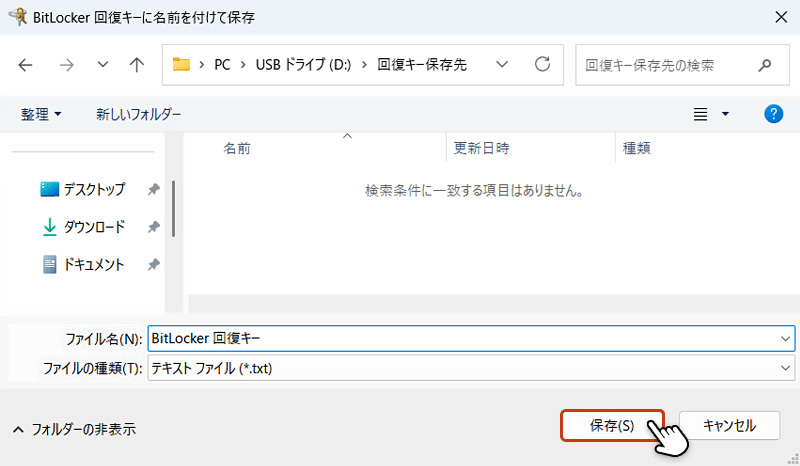800x466 pixels.
Task: Click 保存(S) to save the key
Action: coord(612,425)
